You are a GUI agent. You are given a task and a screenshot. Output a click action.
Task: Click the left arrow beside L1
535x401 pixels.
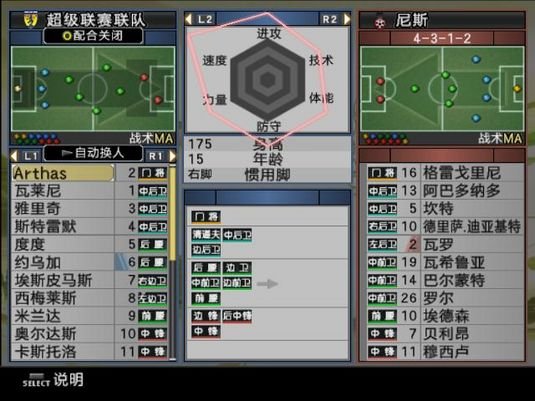(x=14, y=156)
